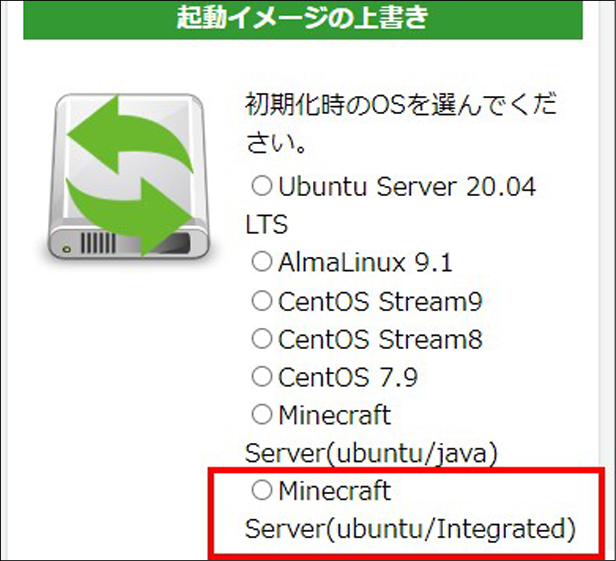Click the green 起動イメージの上書き header
The height and width of the screenshot is (561, 616).
302,19
